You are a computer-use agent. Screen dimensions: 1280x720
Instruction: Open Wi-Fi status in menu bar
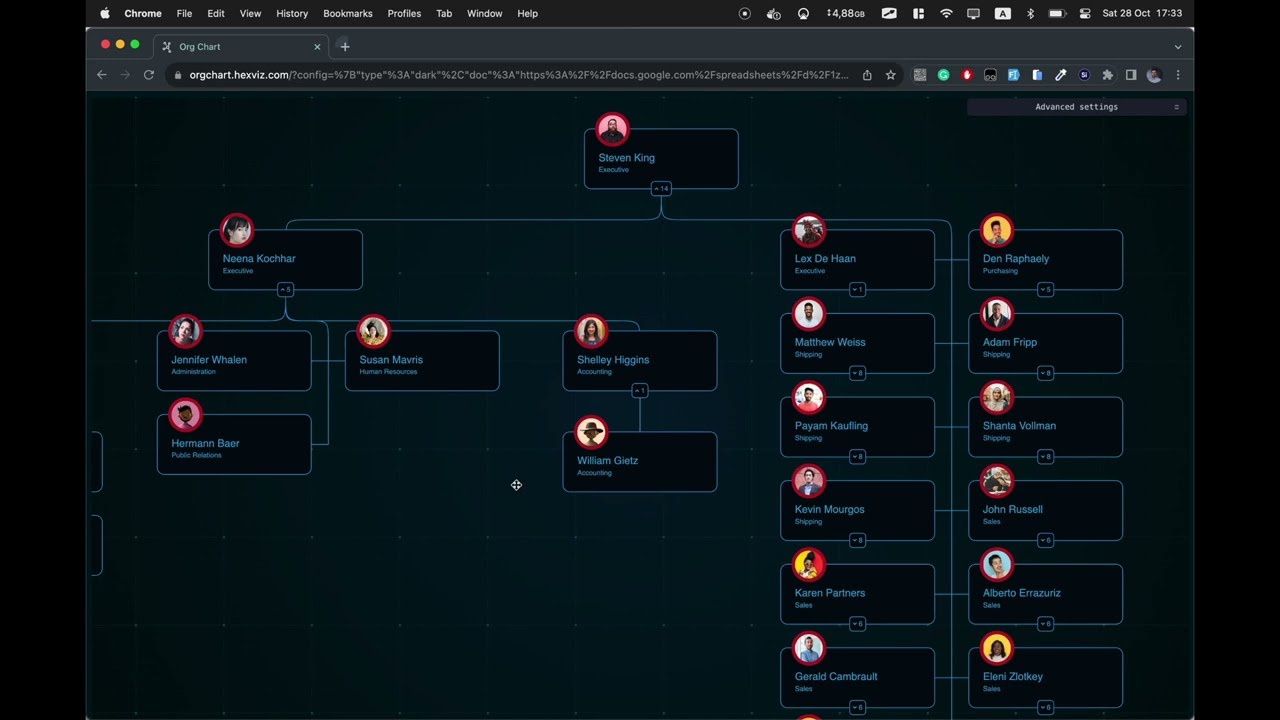[x=946, y=13]
